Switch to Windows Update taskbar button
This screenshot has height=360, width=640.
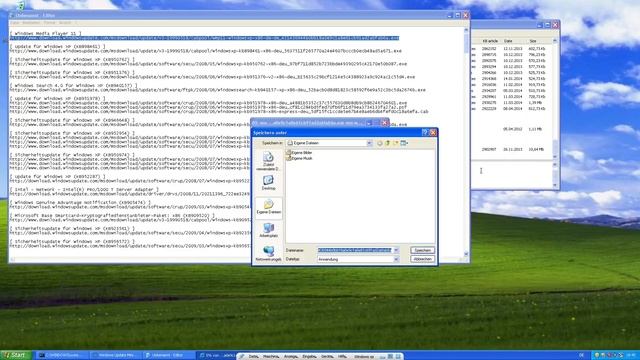(x=116, y=356)
